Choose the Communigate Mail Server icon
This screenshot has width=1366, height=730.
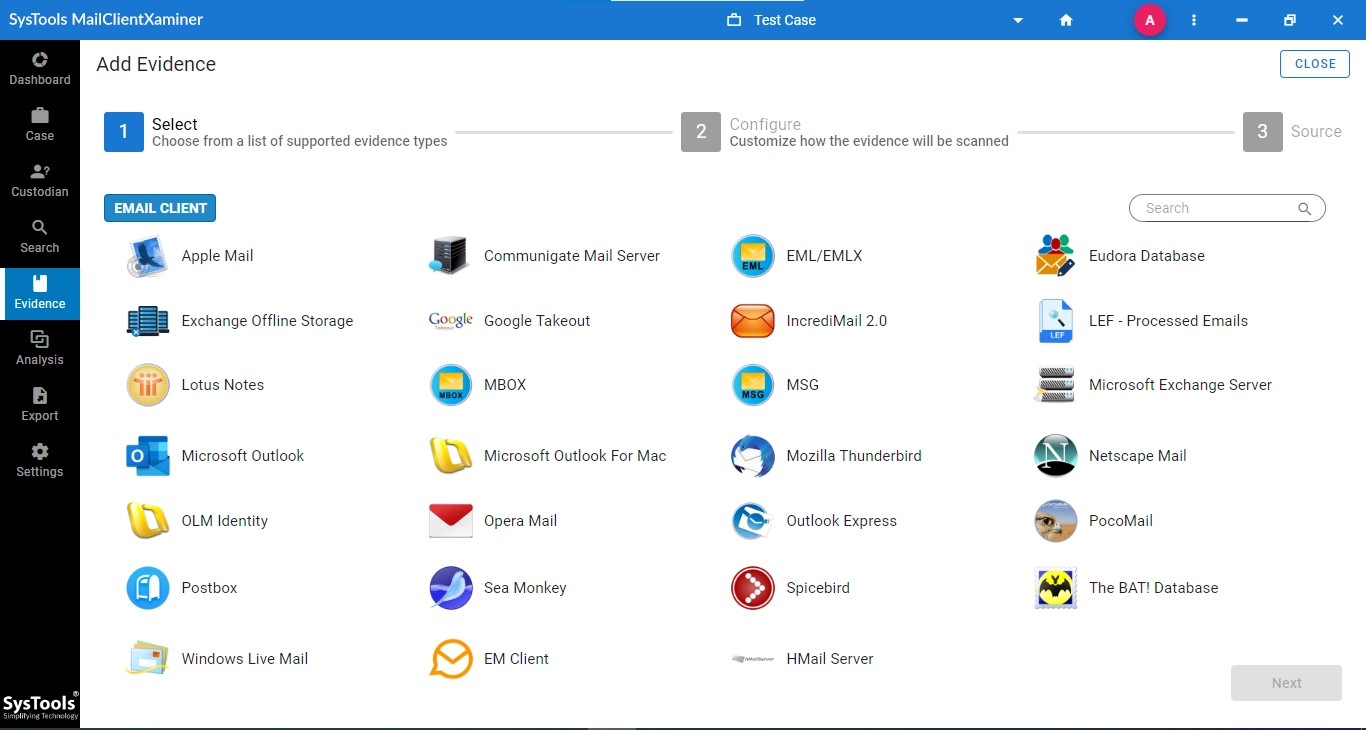450,256
